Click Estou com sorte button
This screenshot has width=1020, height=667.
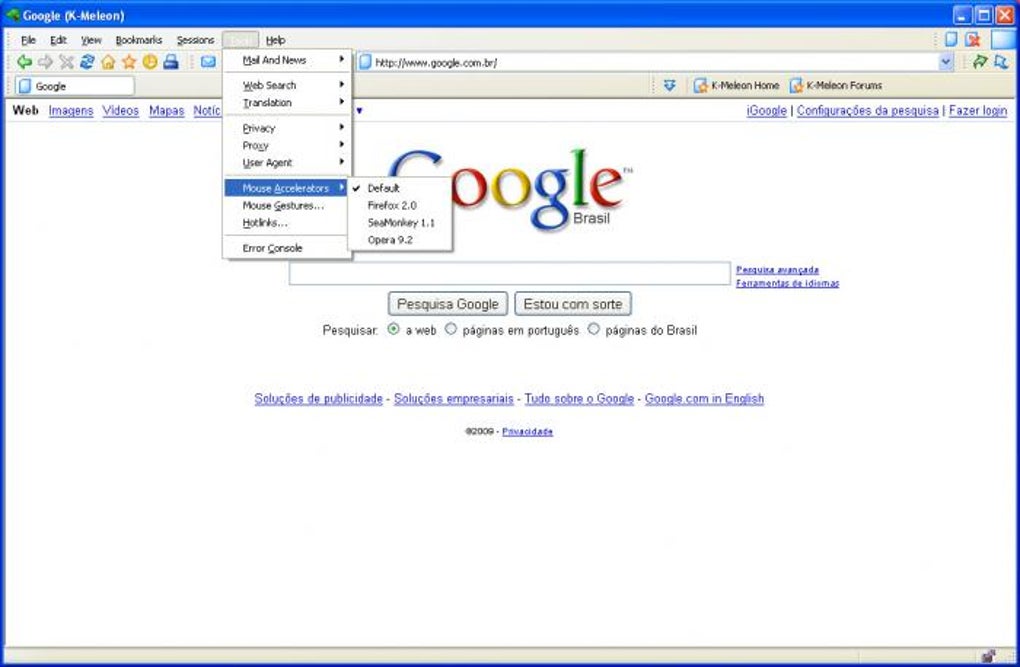pos(573,304)
